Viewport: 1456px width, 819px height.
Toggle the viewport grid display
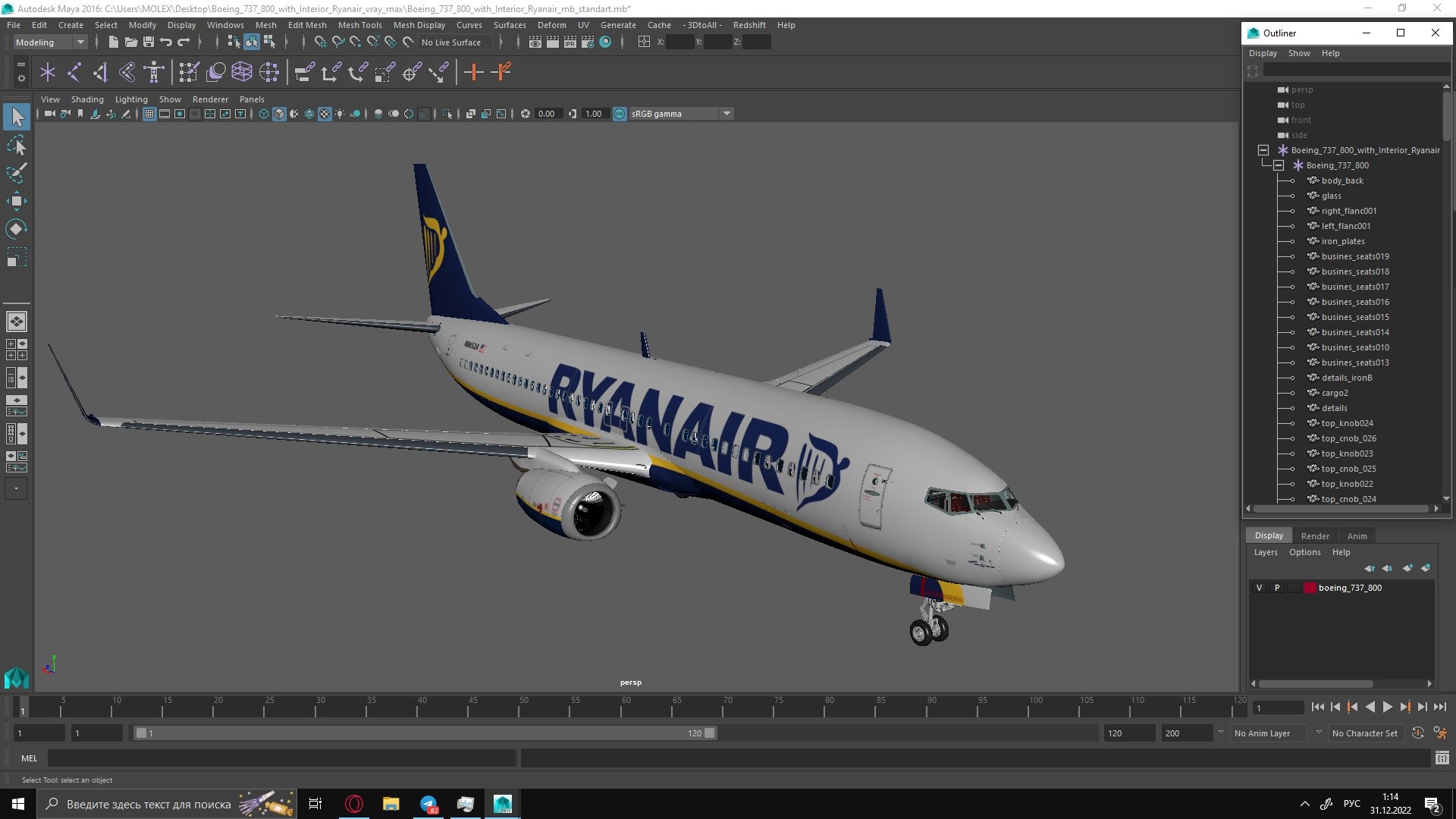[149, 114]
